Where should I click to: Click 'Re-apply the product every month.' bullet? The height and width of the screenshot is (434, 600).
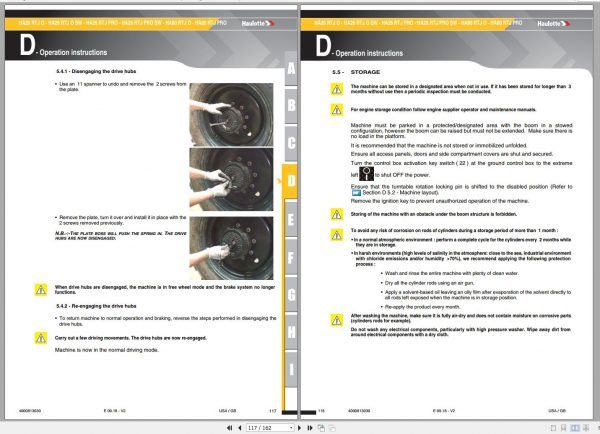(423, 307)
